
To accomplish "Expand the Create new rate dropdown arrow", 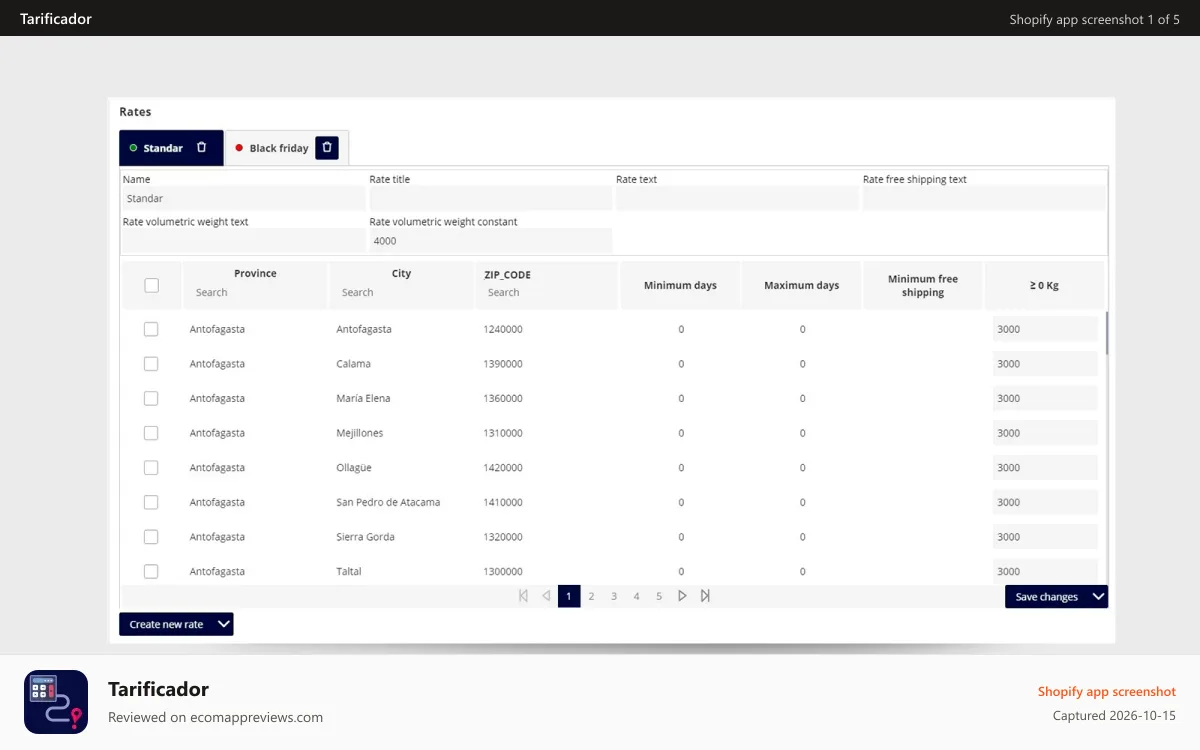I will (x=223, y=624).
